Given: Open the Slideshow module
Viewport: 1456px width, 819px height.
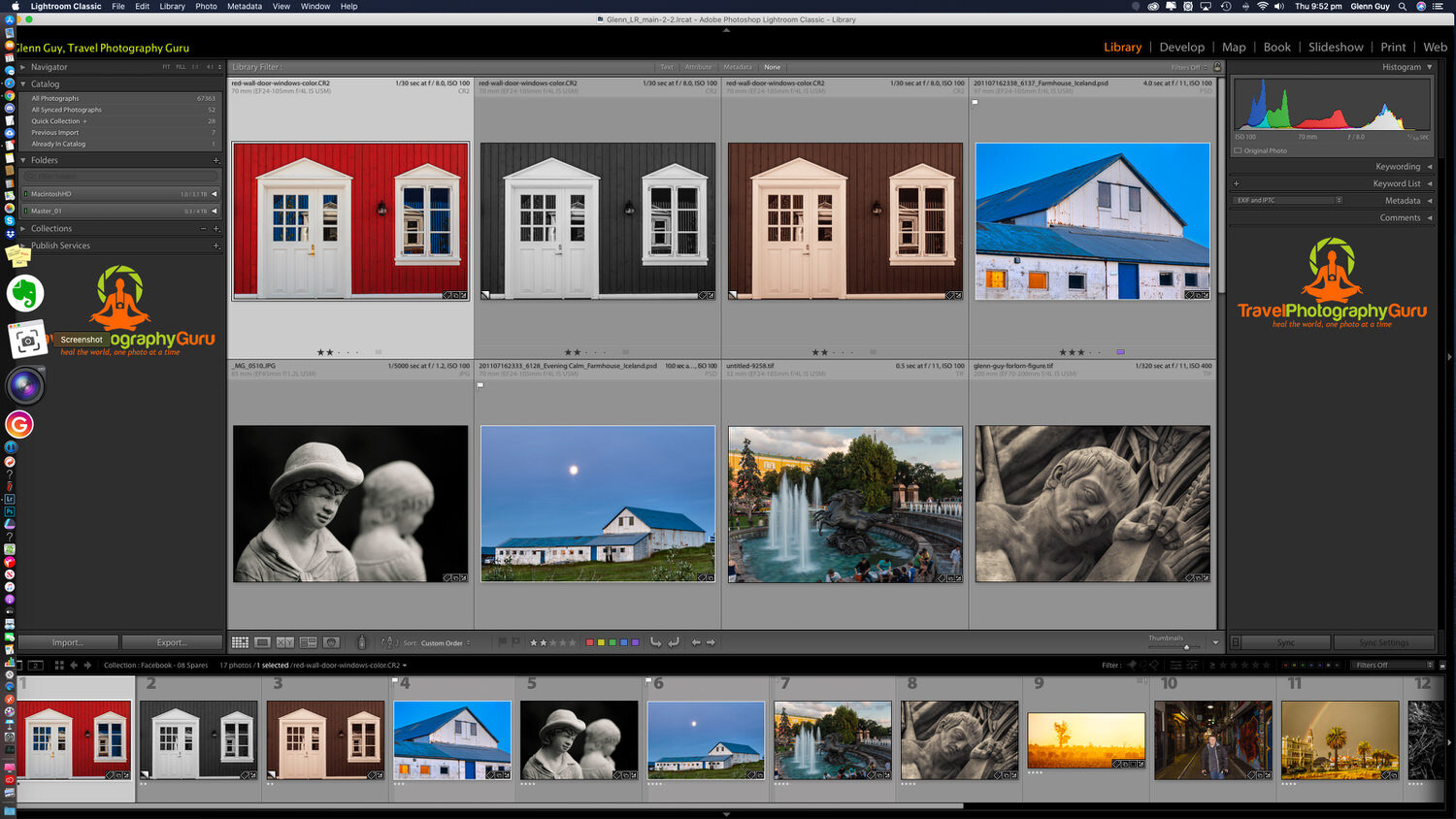Looking at the screenshot, I should pos(1336,47).
